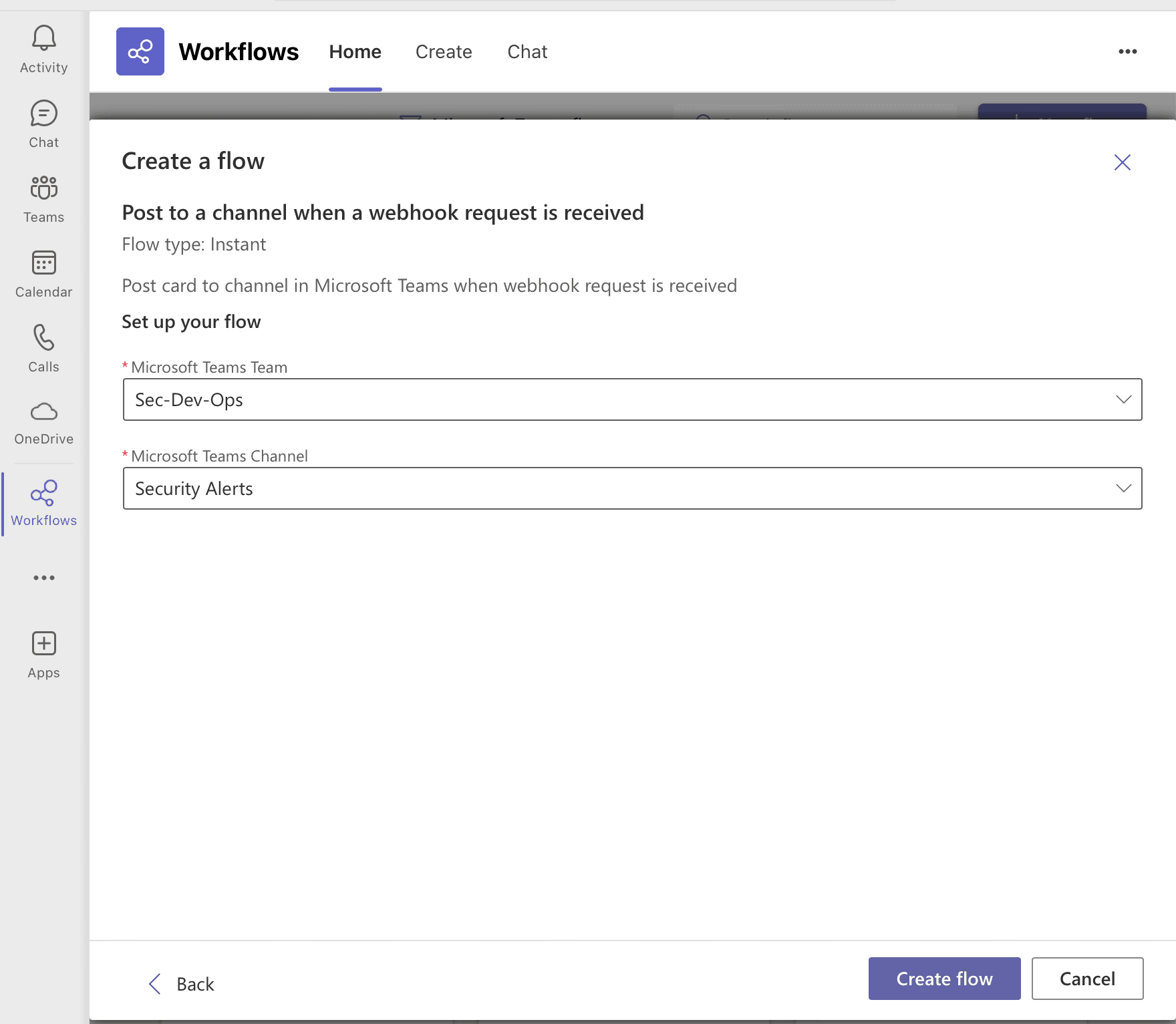Open Chat from the left sidebar

click(43, 123)
